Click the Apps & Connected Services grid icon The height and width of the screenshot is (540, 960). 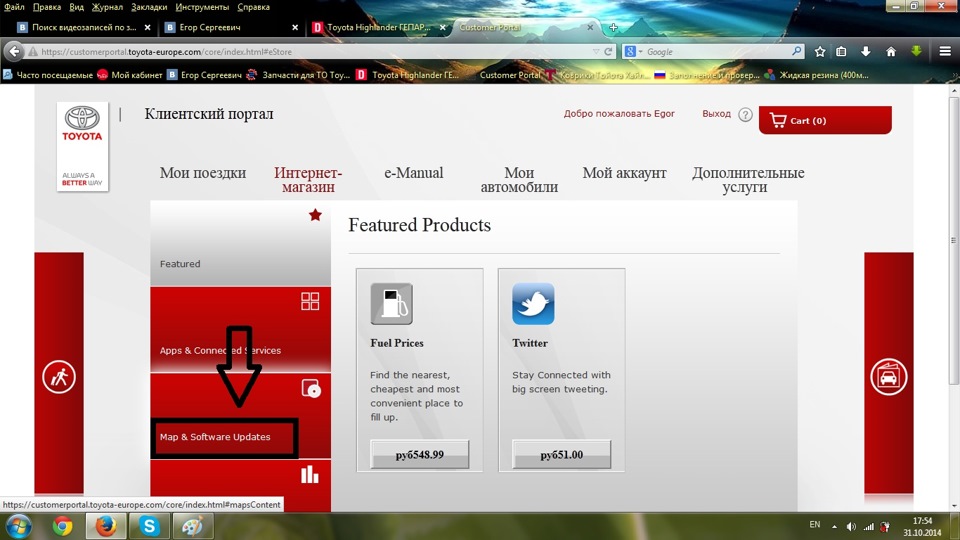point(310,301)
